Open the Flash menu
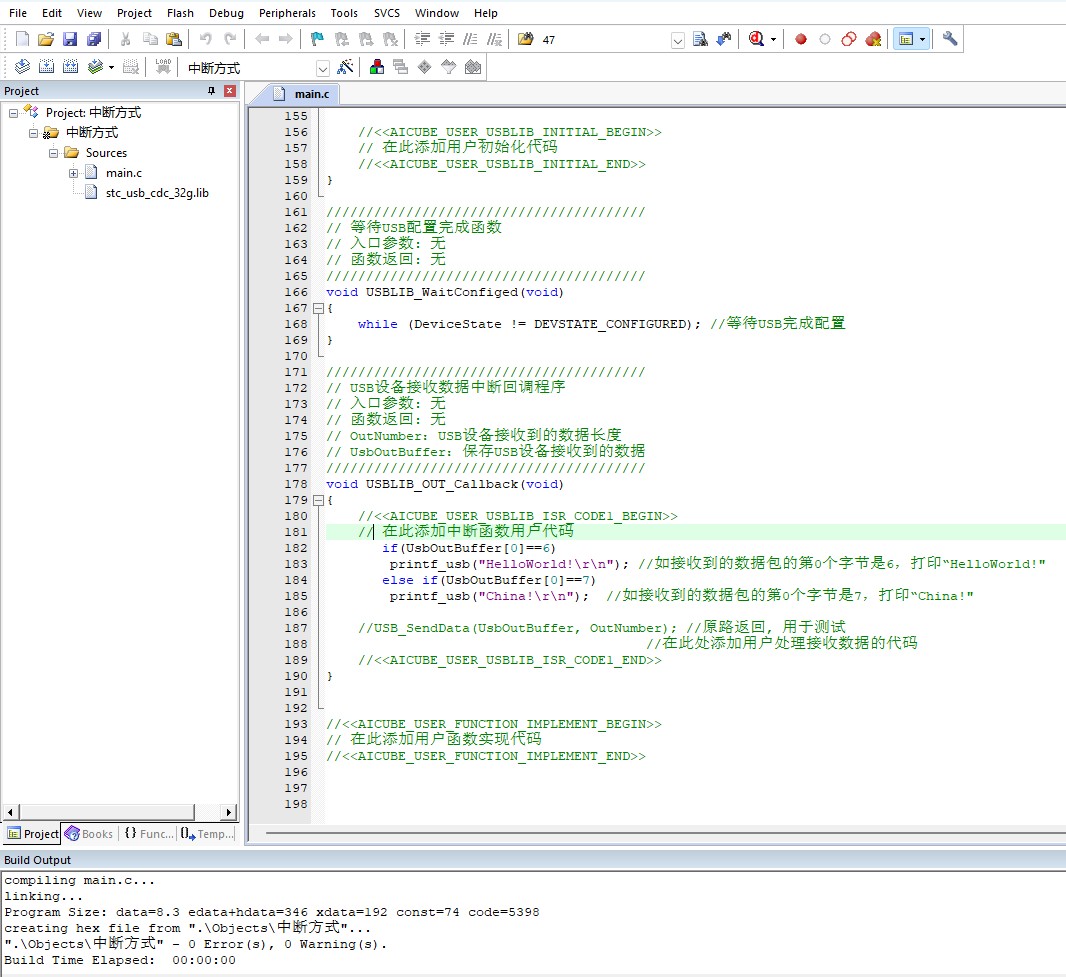 180,13
